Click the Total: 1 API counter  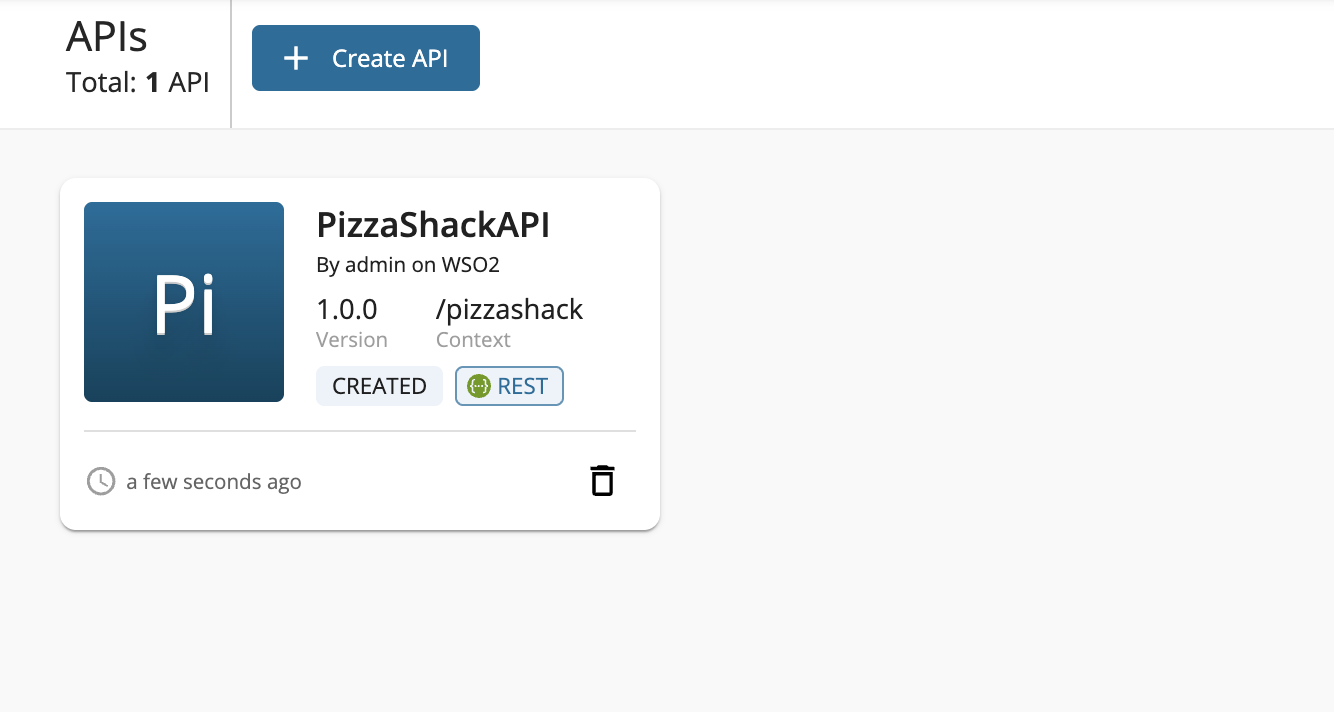point(137,82)
